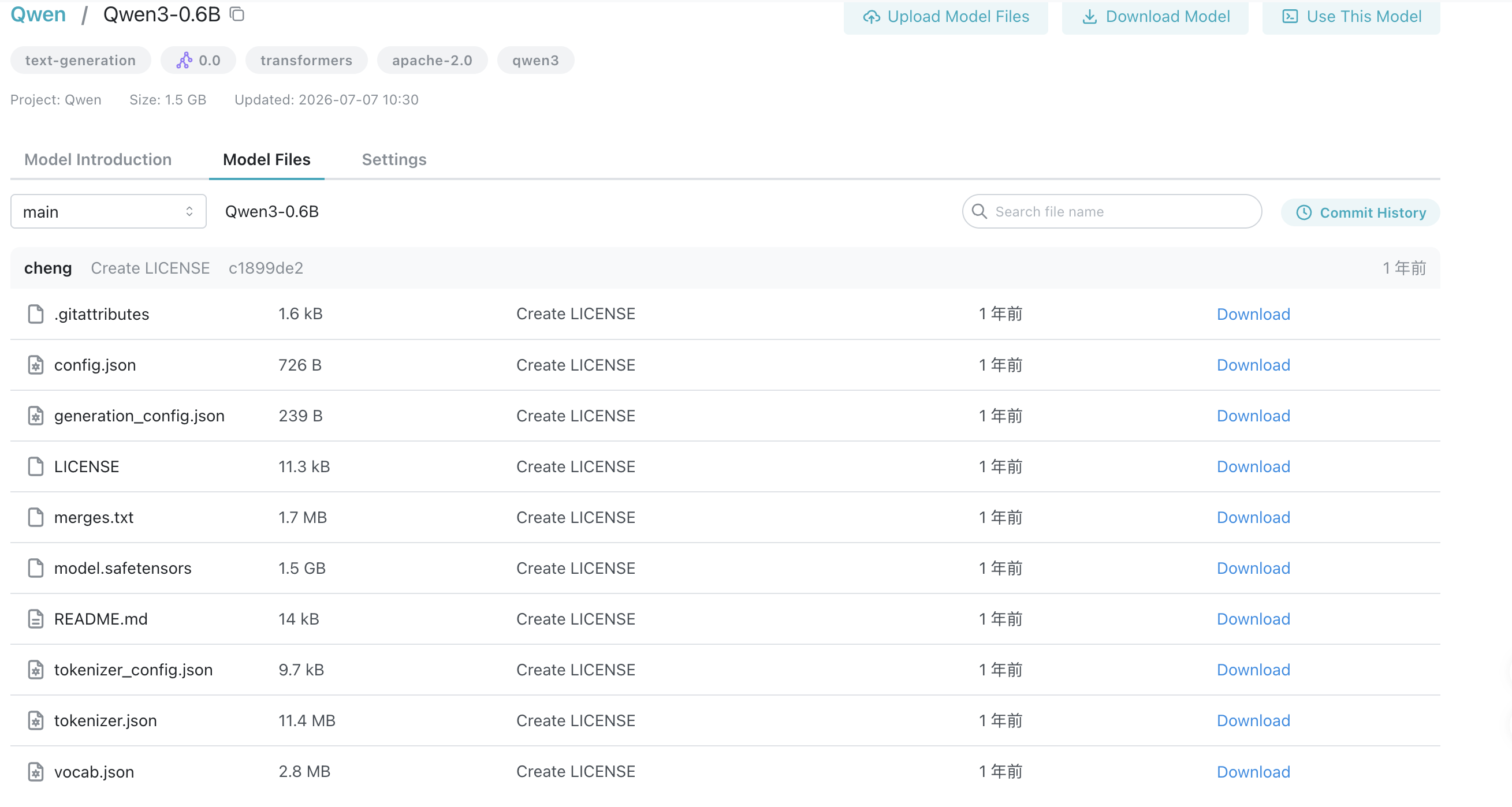Open the vocab.json file name
This screenshot has height=807, width=1512.
tap(94, 772)
